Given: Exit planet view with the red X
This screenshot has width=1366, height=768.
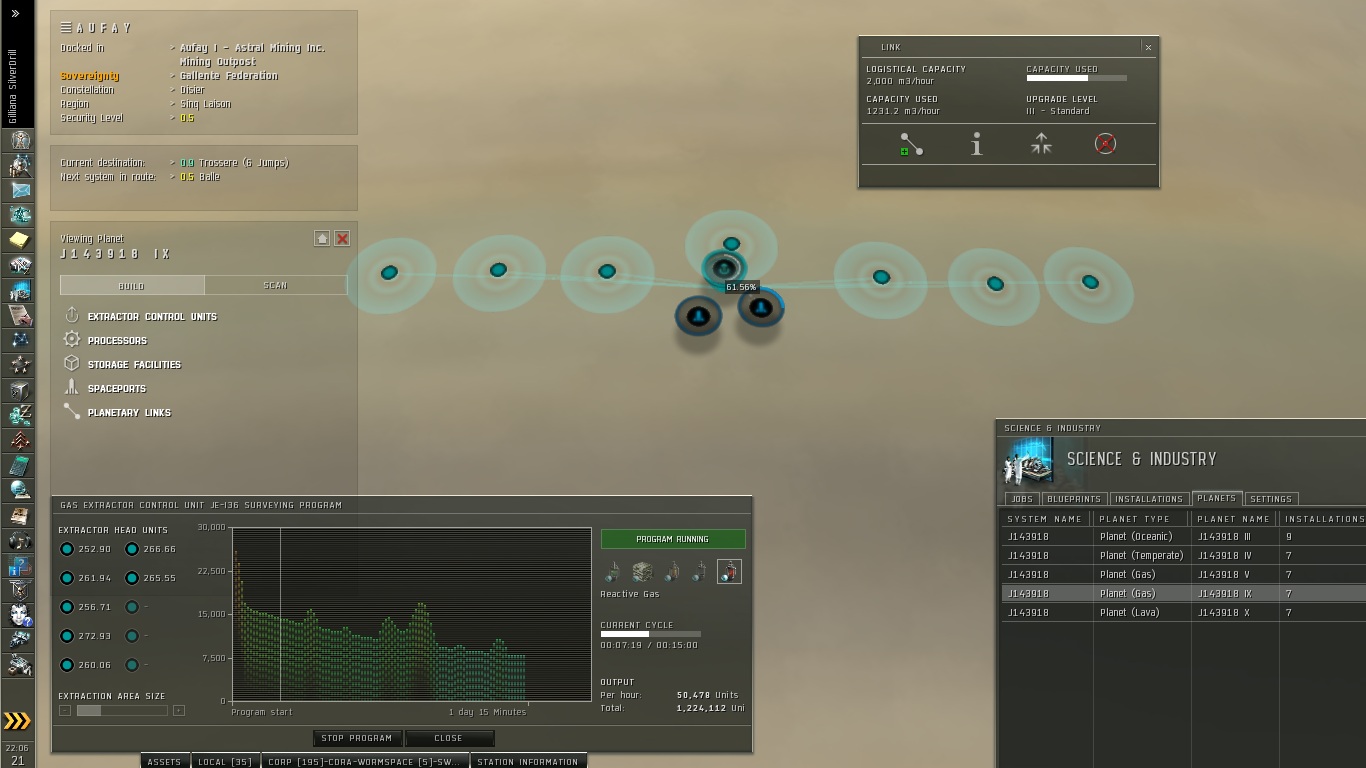Looking at the screenshot, I should pyautogui.click(x=342, y=238).
